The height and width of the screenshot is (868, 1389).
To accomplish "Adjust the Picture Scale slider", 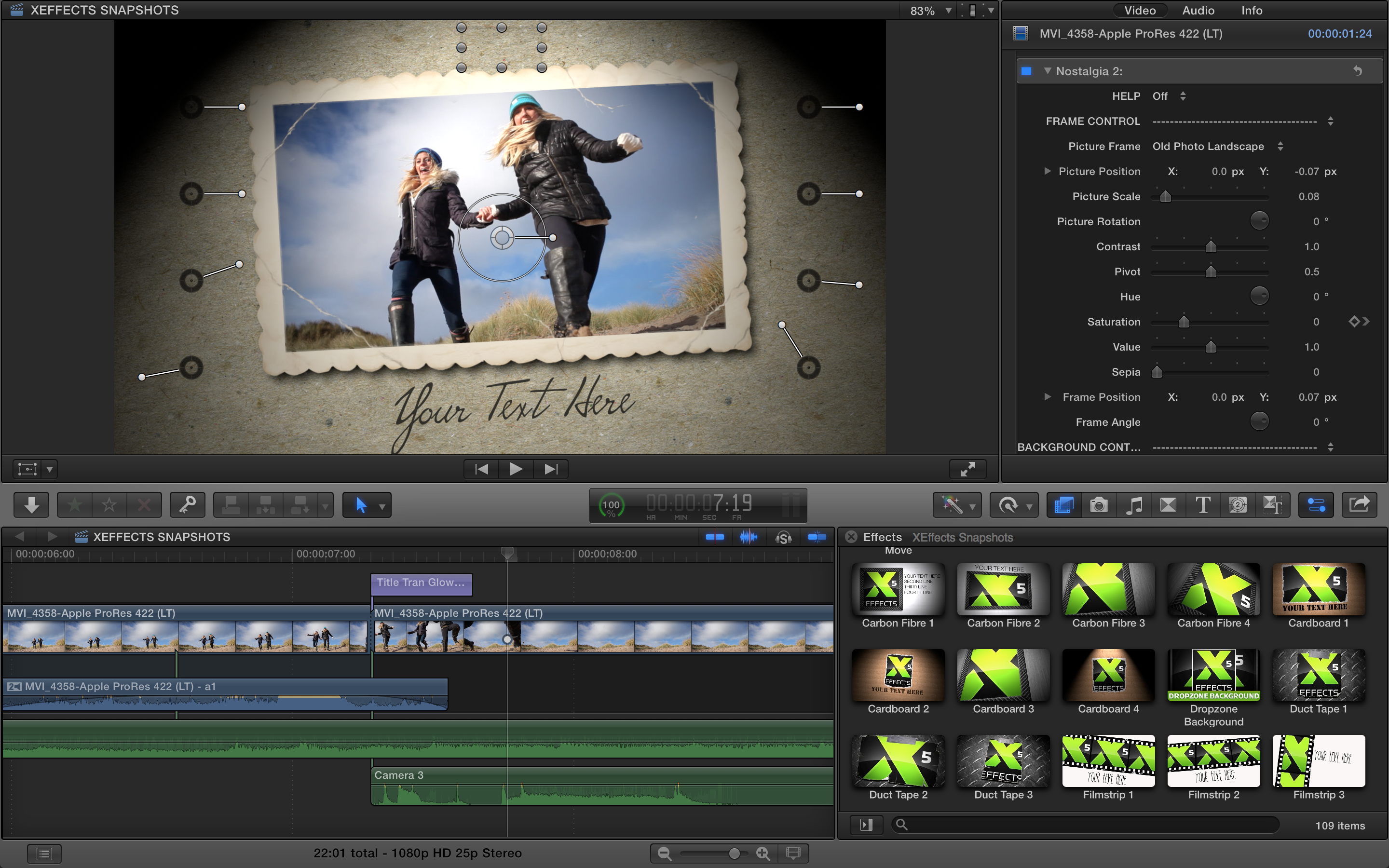I will [1165, 197].
